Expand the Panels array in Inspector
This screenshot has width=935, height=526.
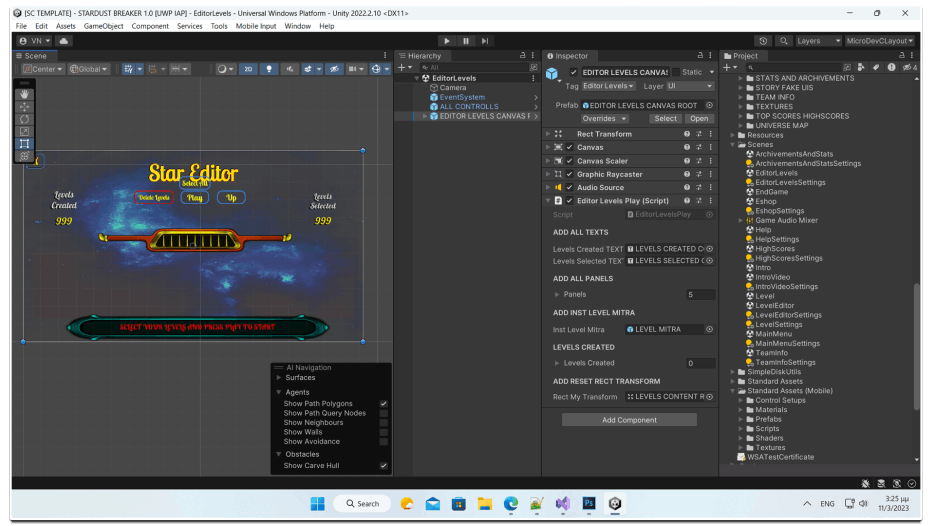(x=557, y=294)
